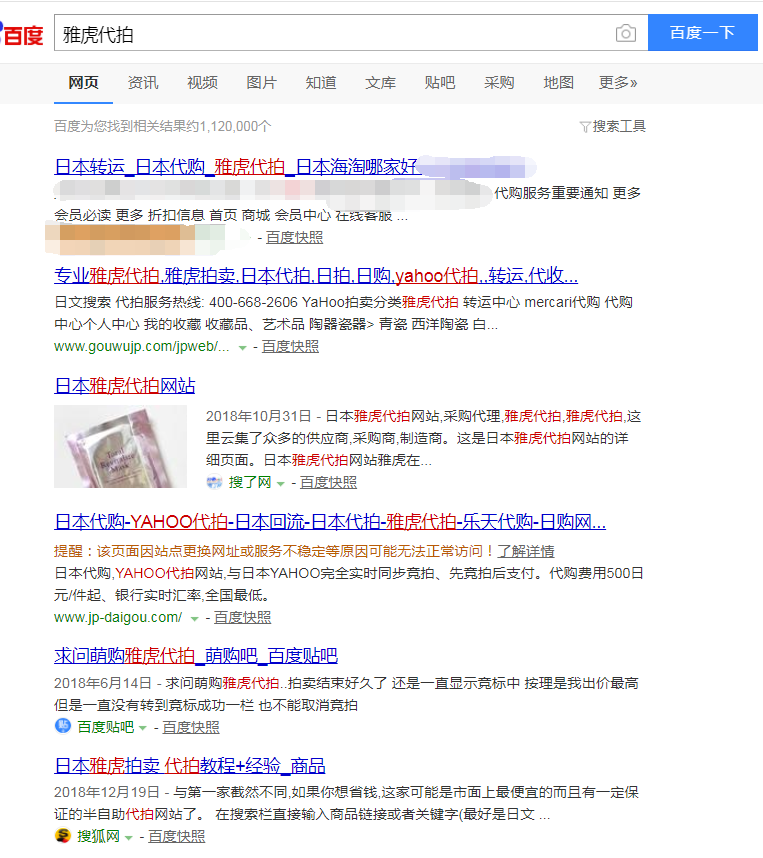Switch to the 贴吧 tab

coord(440,83)
